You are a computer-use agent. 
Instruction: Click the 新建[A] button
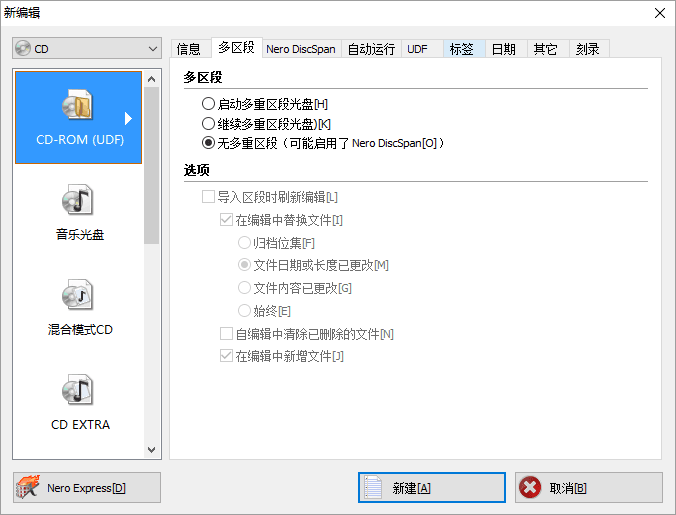(432, 487)
